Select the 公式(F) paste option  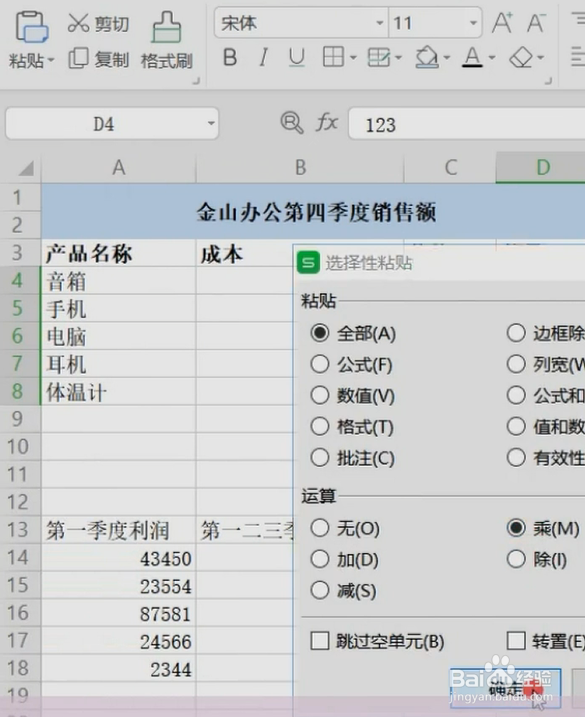(320, 364)
